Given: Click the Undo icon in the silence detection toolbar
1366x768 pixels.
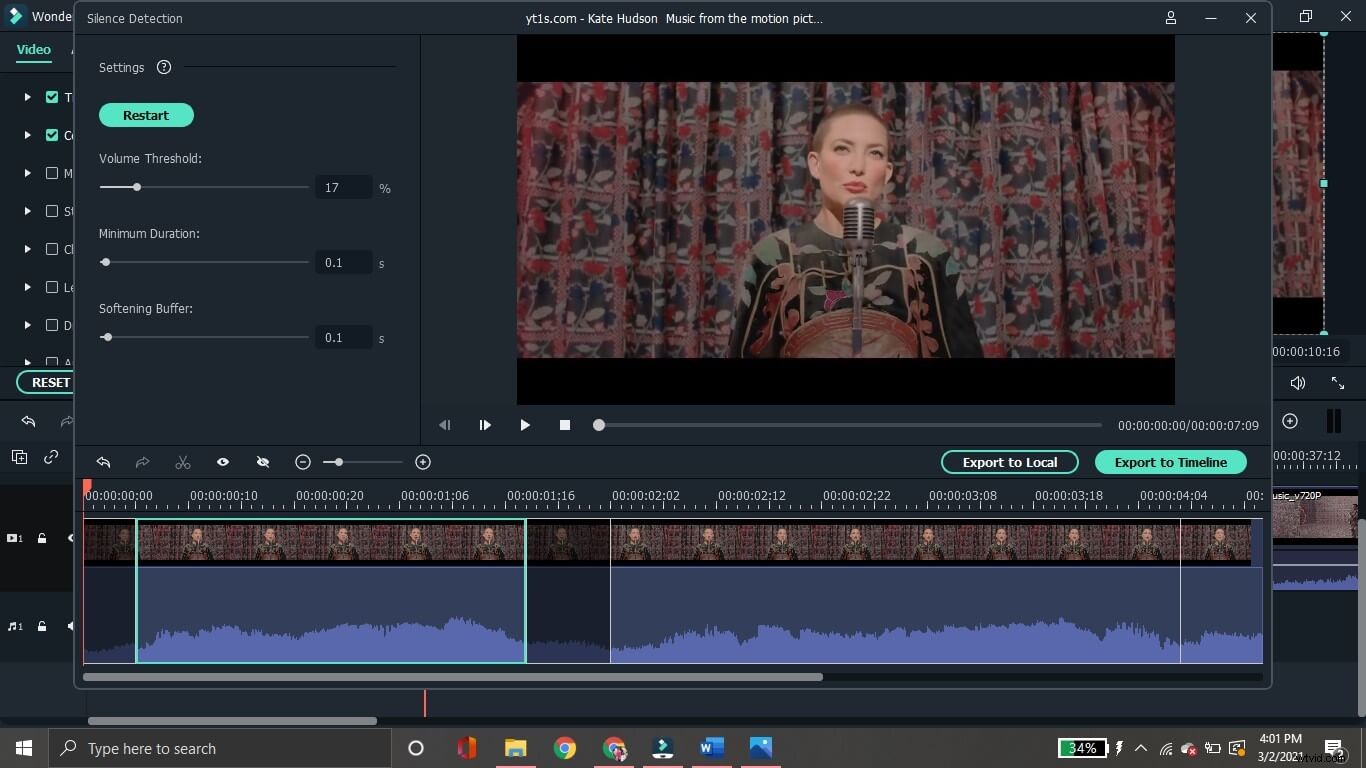Looking at the screenshot, I should click(x=103, y=461).
